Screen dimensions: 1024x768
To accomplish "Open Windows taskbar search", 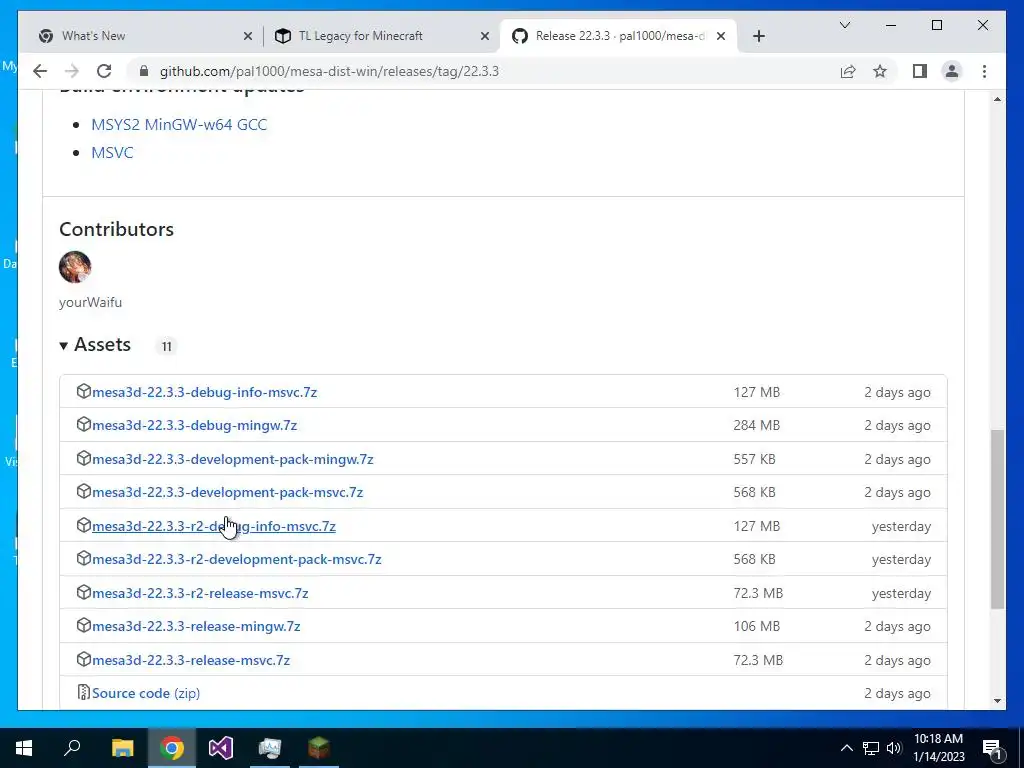I will click(72, 748).
